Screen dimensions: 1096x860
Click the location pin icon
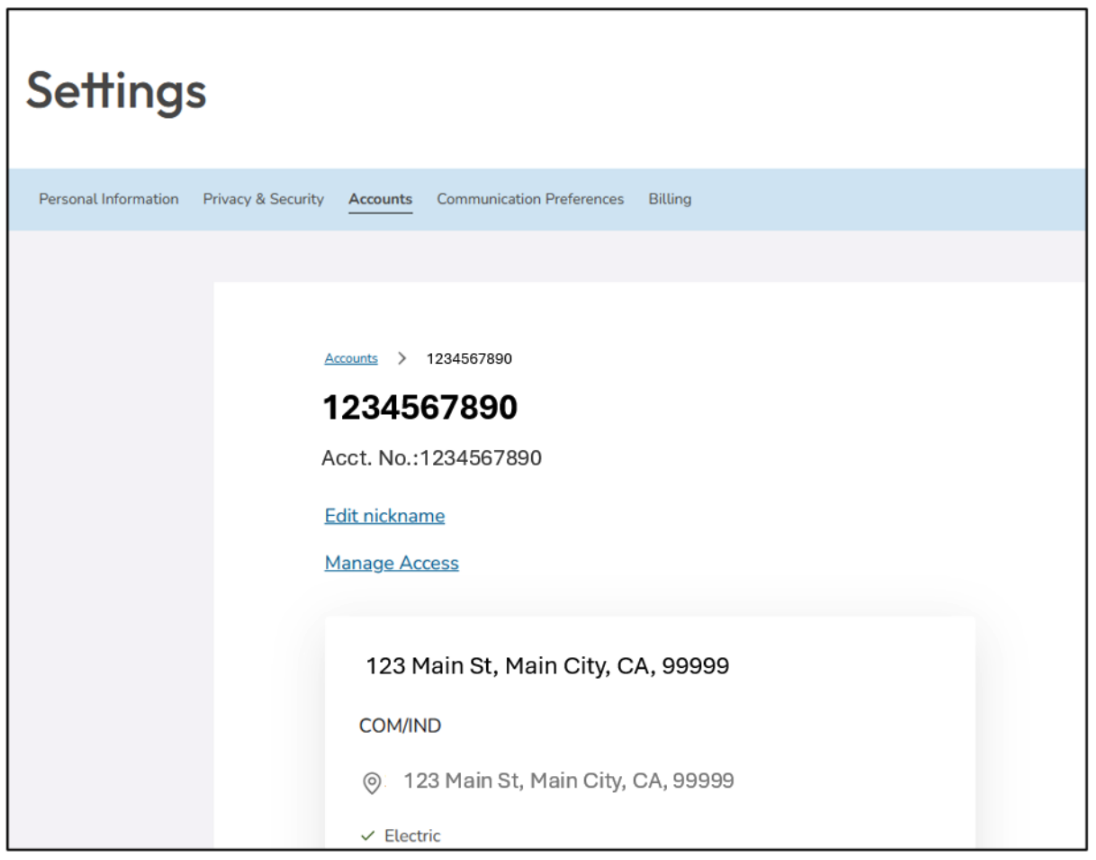pyautogui.click(x=372, y=782)
